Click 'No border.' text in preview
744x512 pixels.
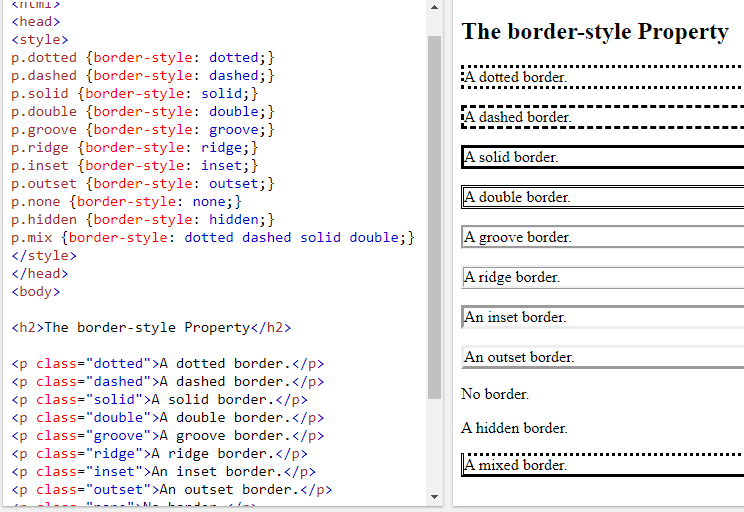click(x=495, y=394)
